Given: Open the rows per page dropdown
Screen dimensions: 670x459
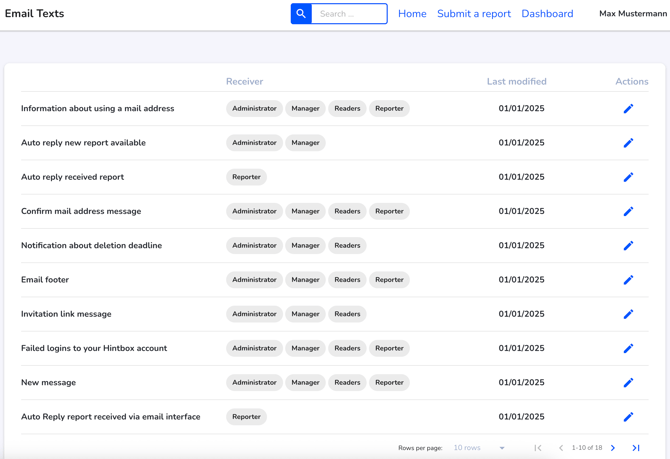Looking at the screenshot, I should 479,448.
